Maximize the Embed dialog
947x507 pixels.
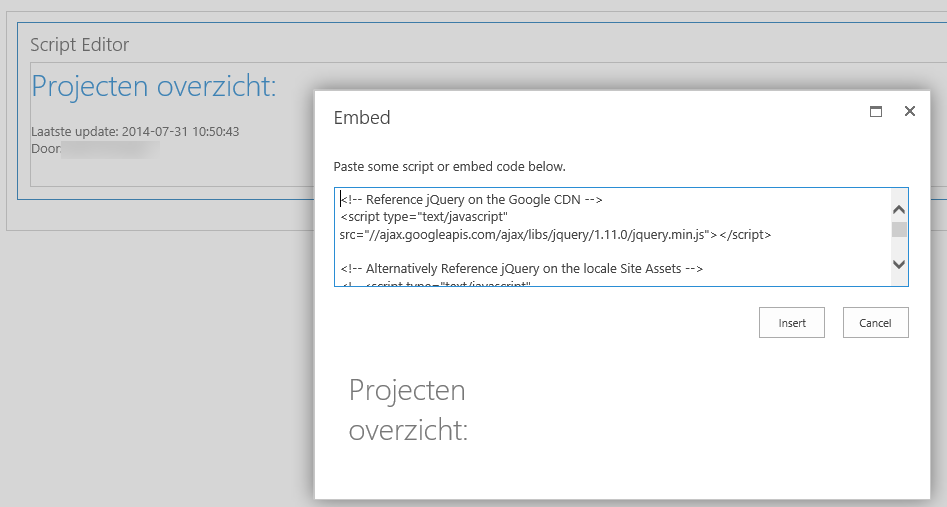[x=876, y=111]
